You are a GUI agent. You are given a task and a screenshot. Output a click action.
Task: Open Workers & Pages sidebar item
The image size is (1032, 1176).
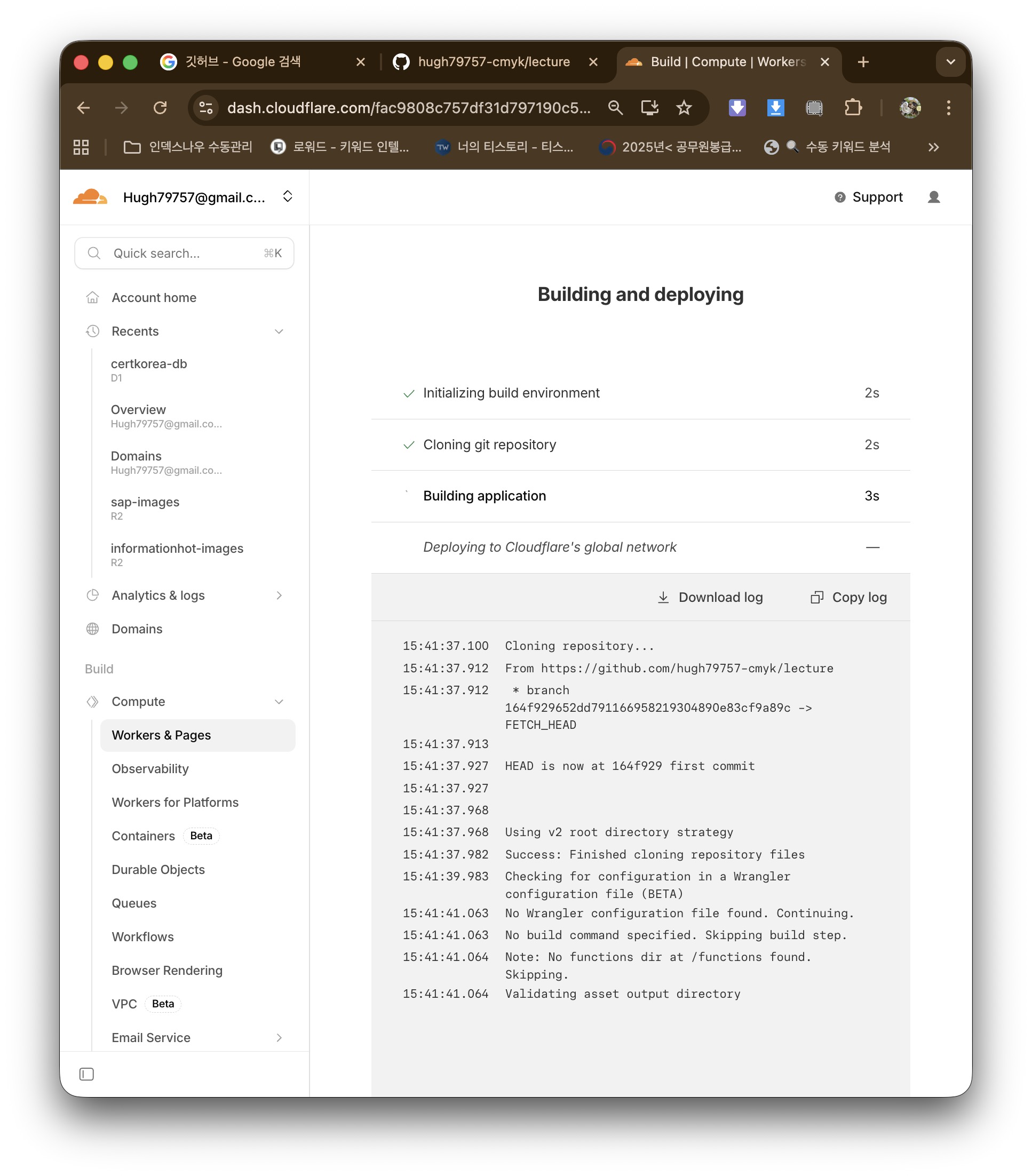click(x=197, y=735)
